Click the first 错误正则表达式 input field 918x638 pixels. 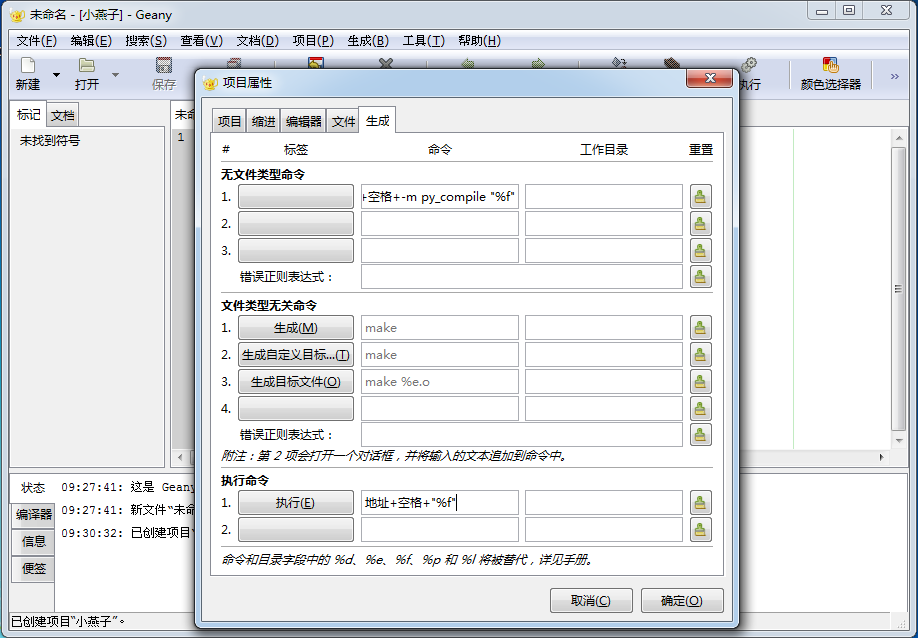(x=522, y=277)
